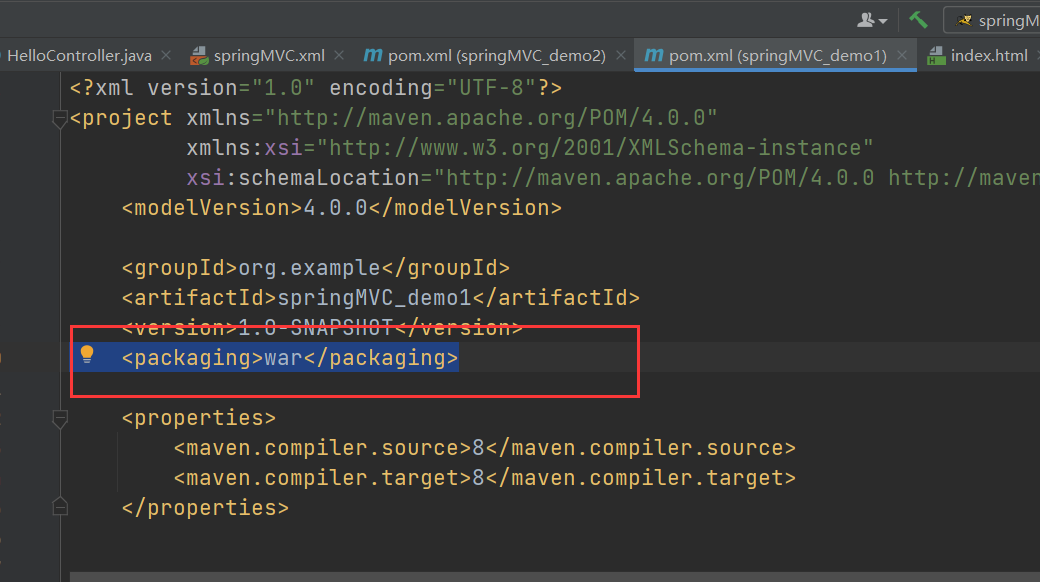
Task: Click the springMVC.xml file icon
Action: [x=199, y=55]
